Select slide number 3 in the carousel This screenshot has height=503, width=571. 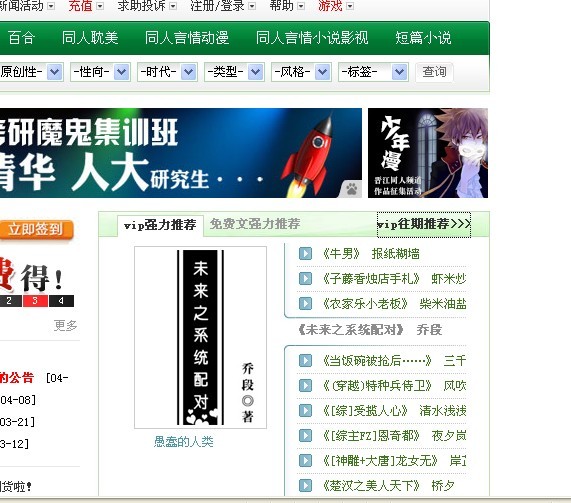click(35, 301)
